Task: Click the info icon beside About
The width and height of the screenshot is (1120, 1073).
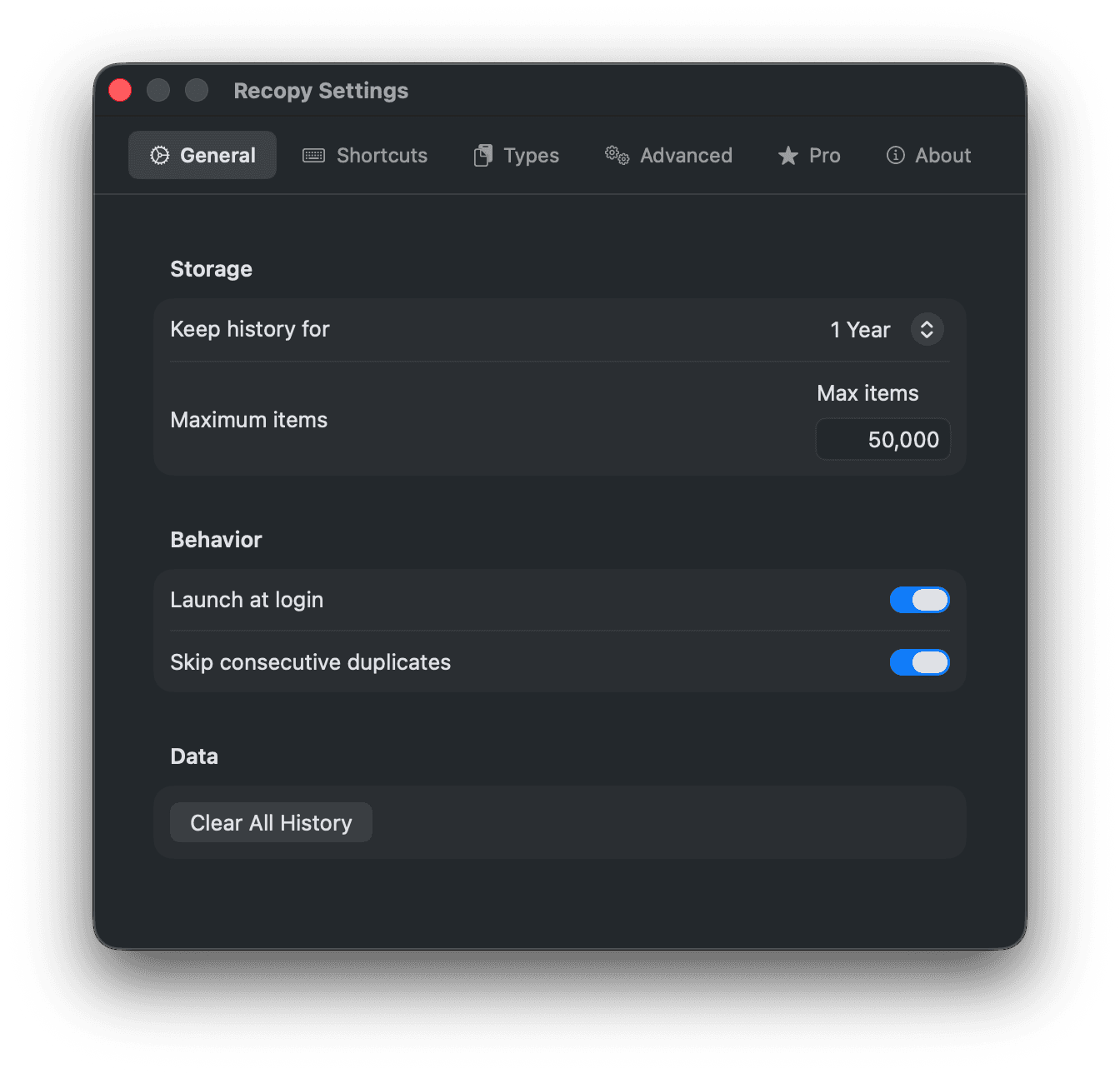Action: pyautogui.click(x=895, y=155)
